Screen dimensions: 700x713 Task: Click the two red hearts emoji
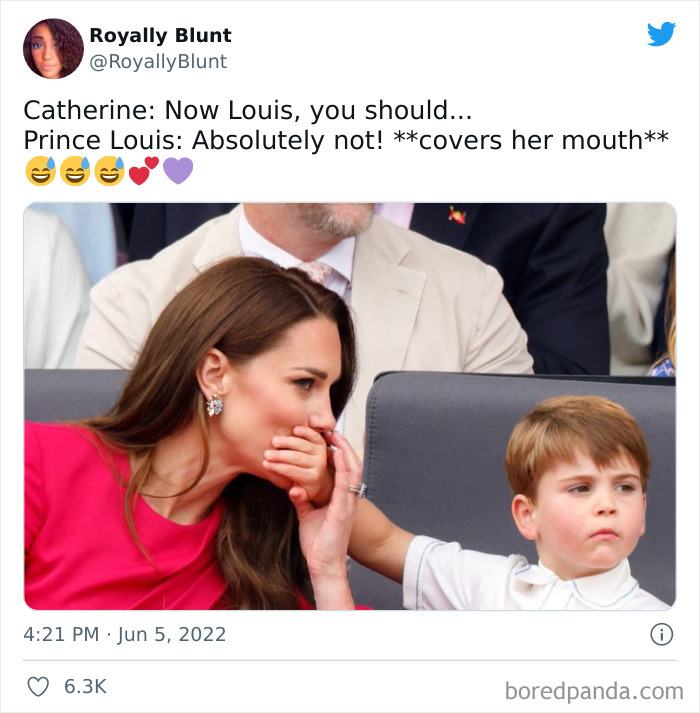(x=144, y=171)
